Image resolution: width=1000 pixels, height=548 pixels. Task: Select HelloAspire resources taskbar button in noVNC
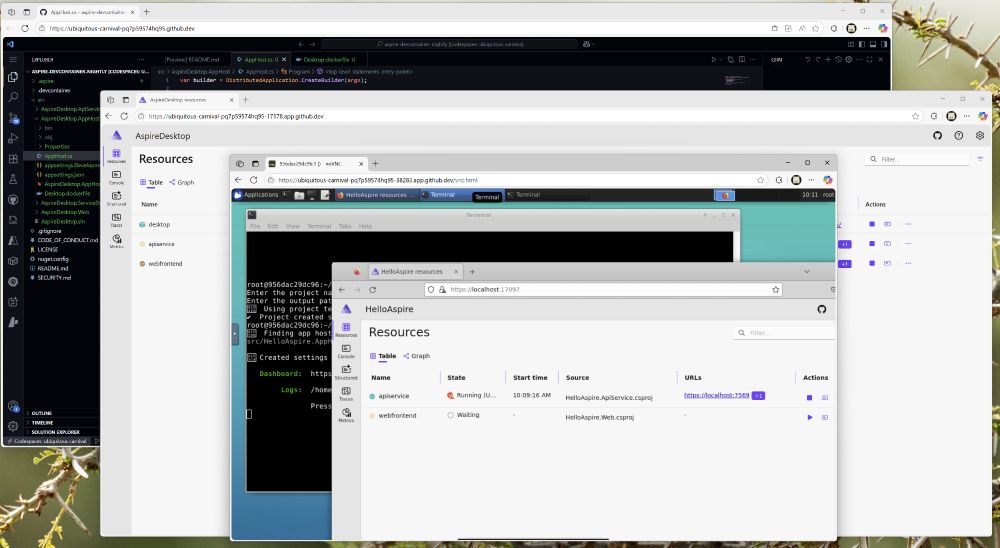pyautogui.click(x=376, y=195)
